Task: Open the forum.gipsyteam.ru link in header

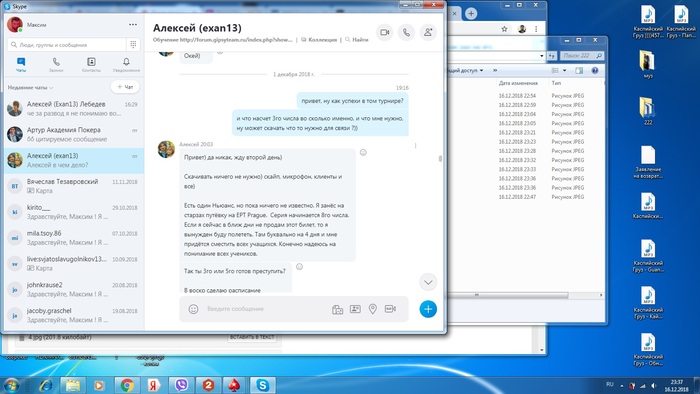Action: [236, 40]
